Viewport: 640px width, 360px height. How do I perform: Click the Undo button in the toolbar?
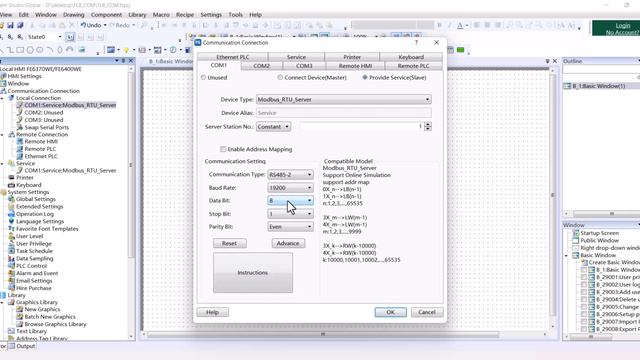91,25
